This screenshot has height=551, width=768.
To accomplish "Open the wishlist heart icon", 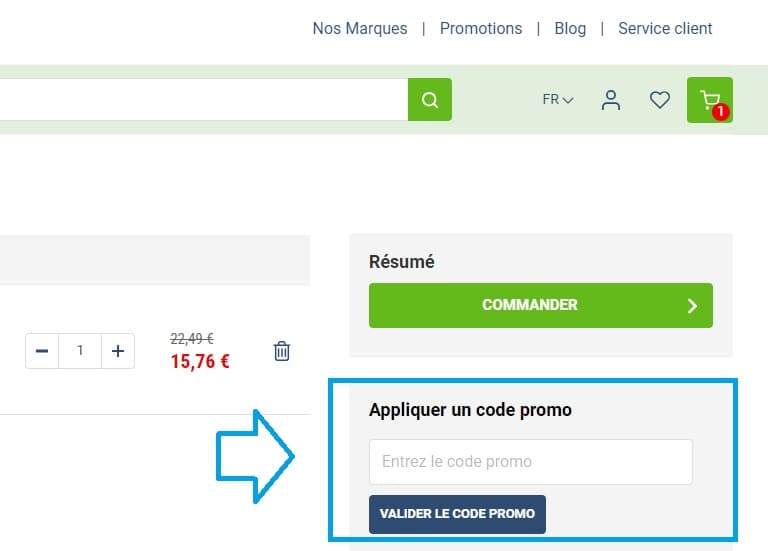I will (x=660, y=100).
